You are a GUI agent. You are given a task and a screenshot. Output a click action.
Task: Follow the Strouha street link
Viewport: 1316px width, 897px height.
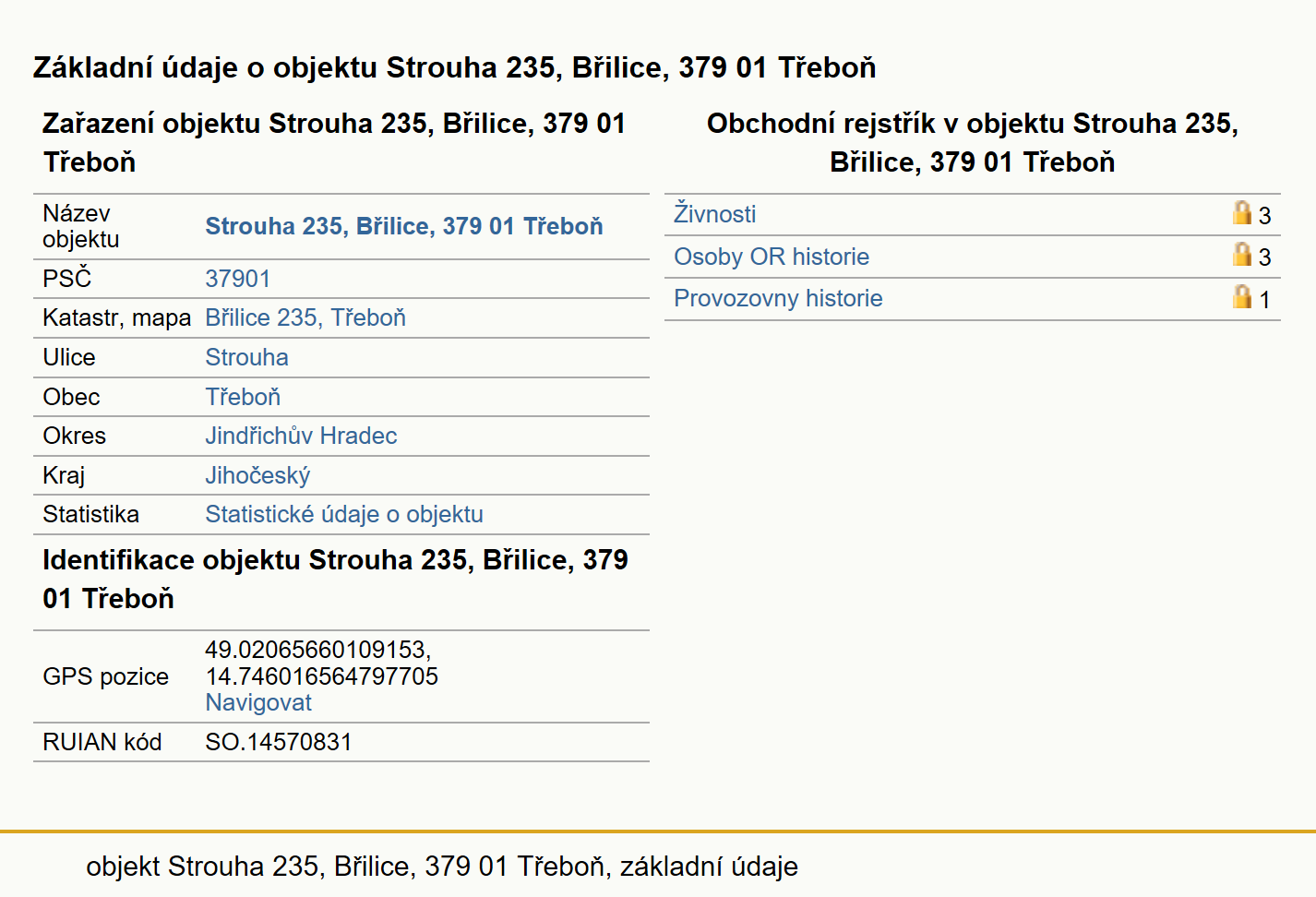(x=246, y=357)
